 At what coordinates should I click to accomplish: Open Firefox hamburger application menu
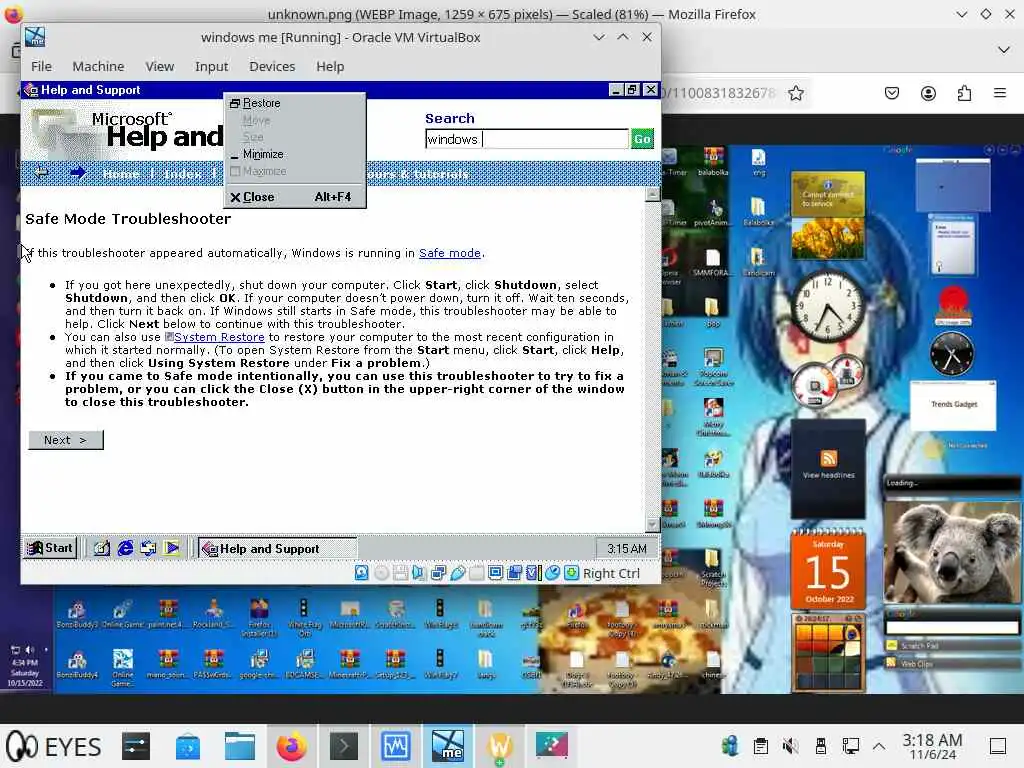[1000, 93]
